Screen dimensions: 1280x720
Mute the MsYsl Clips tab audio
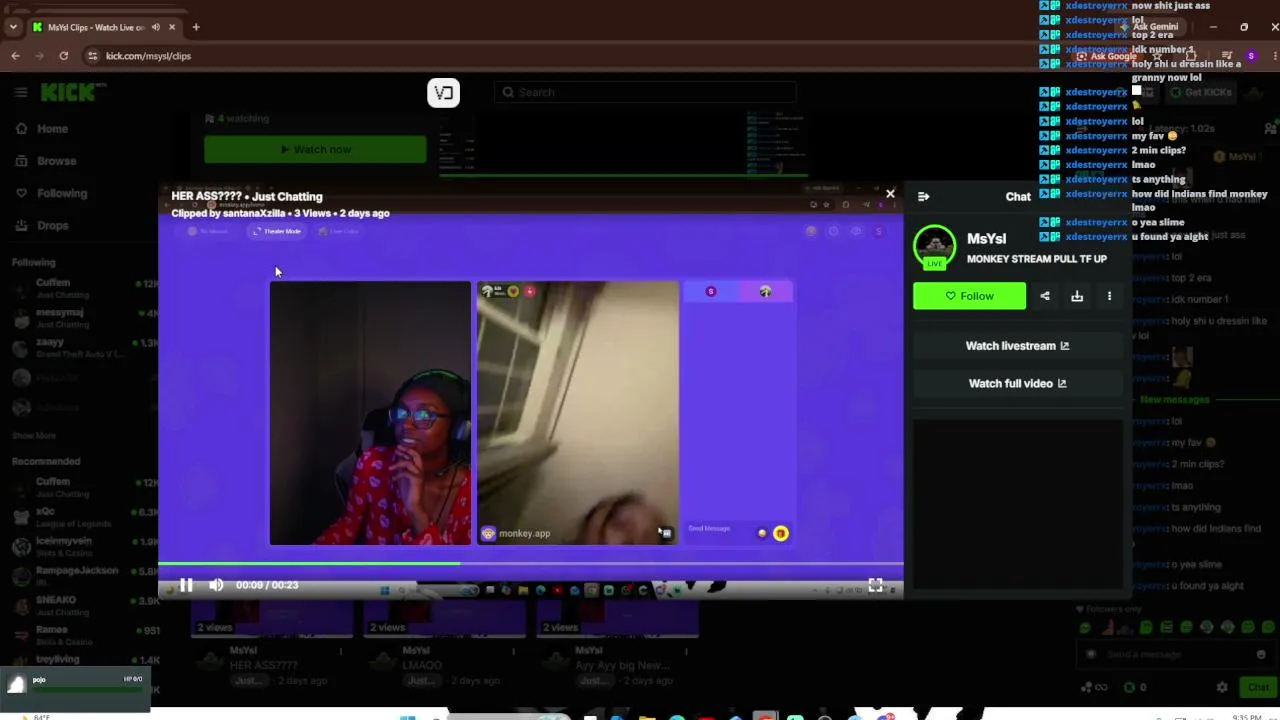click(155, 27)
